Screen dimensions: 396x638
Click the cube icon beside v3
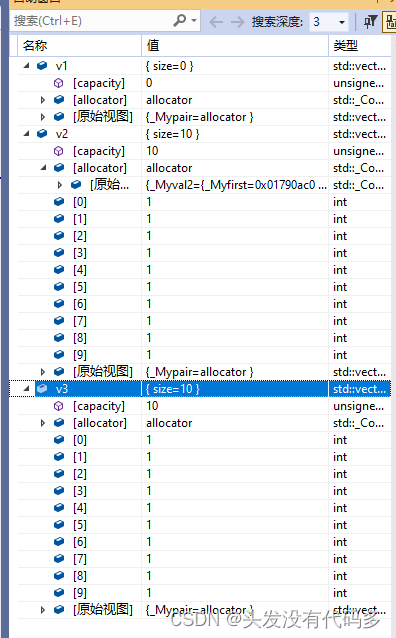click(x=42, y=389)
